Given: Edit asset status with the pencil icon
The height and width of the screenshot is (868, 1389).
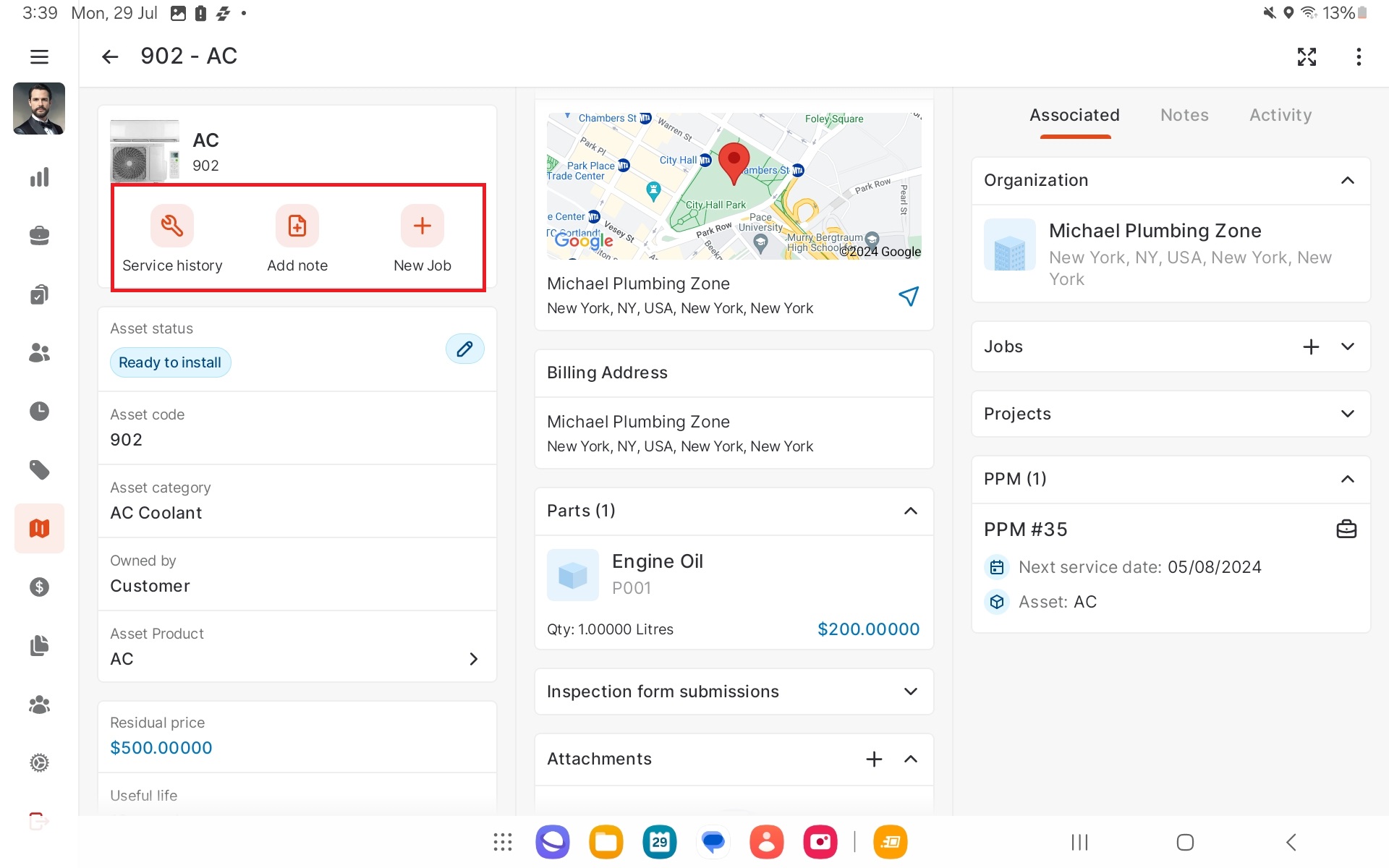Looking at the screenshot, I should coord(464,349).
